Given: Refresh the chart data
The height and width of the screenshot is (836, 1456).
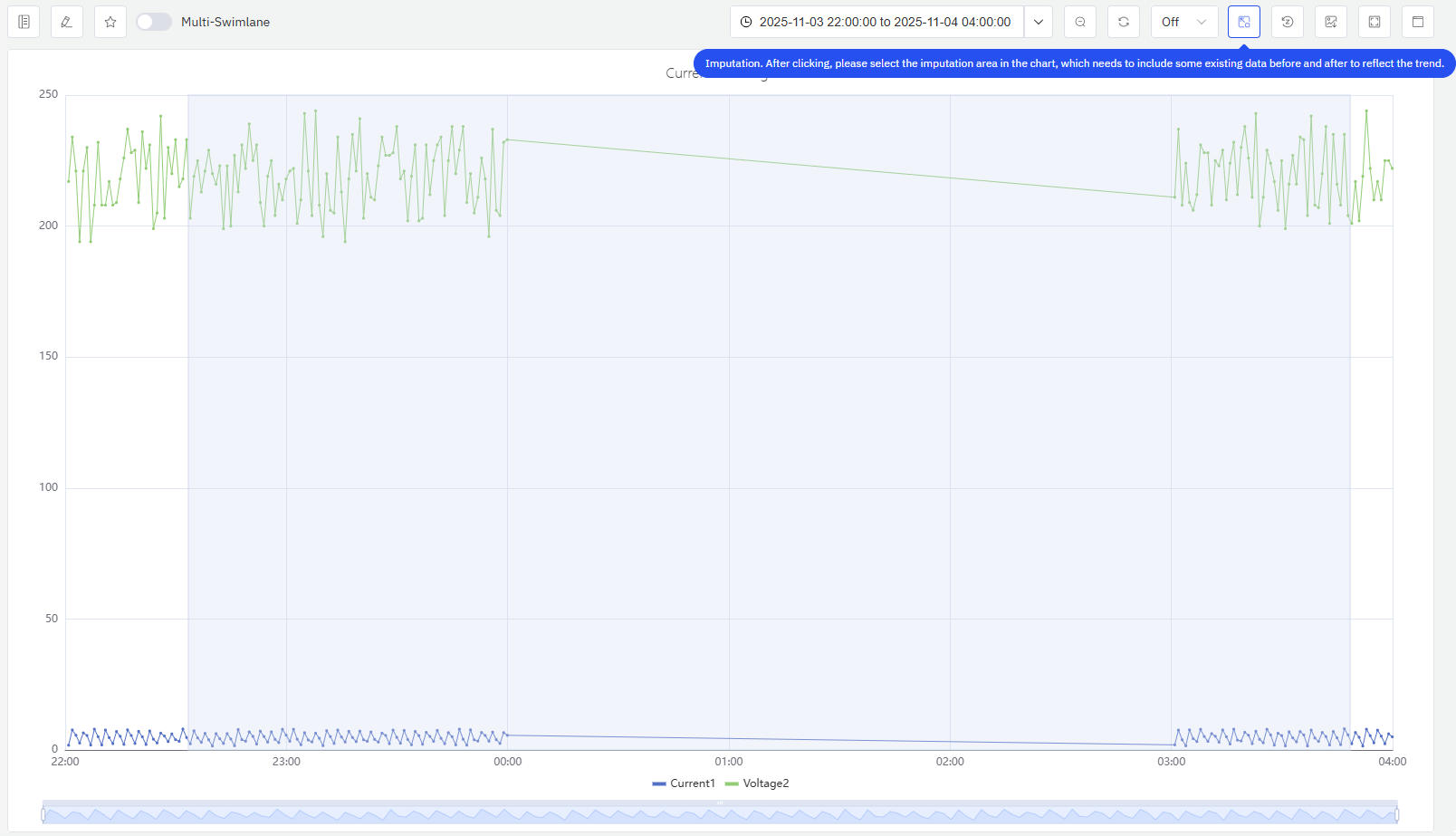Looking at the screenshot, I should click(x=1124, y=22).
